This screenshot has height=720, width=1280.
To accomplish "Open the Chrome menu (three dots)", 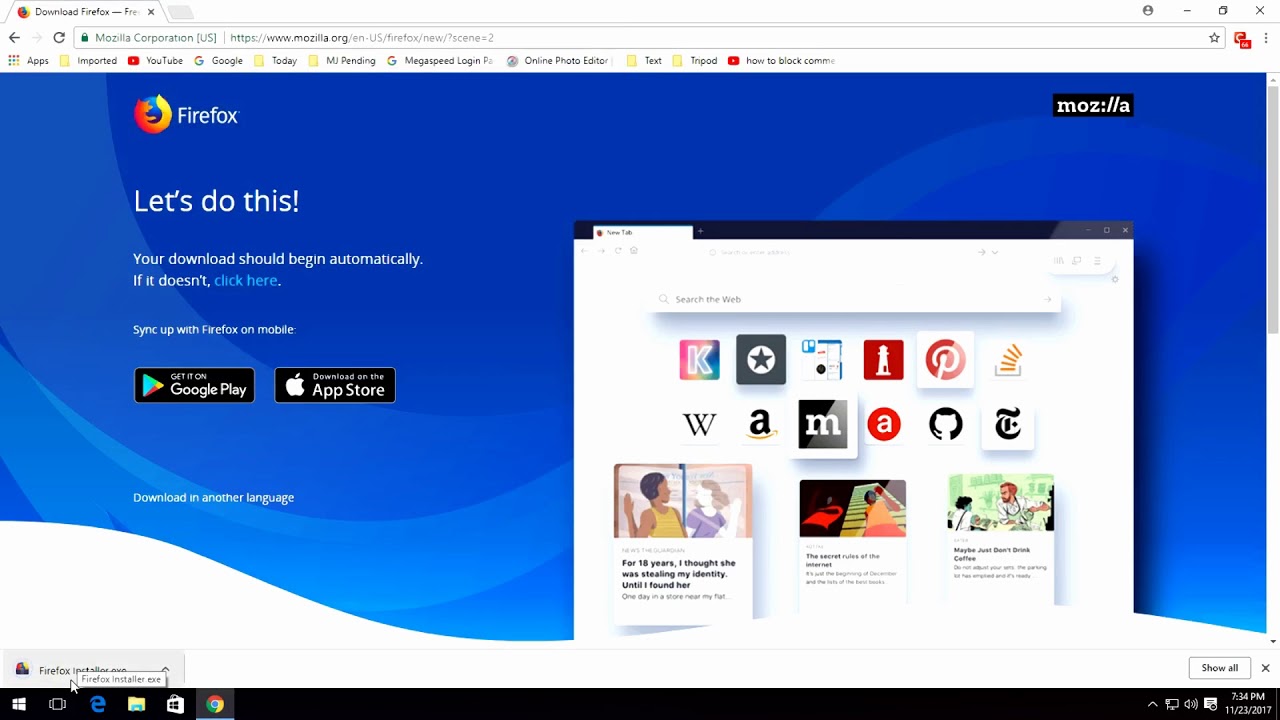I will click(x=1265, y=38).
